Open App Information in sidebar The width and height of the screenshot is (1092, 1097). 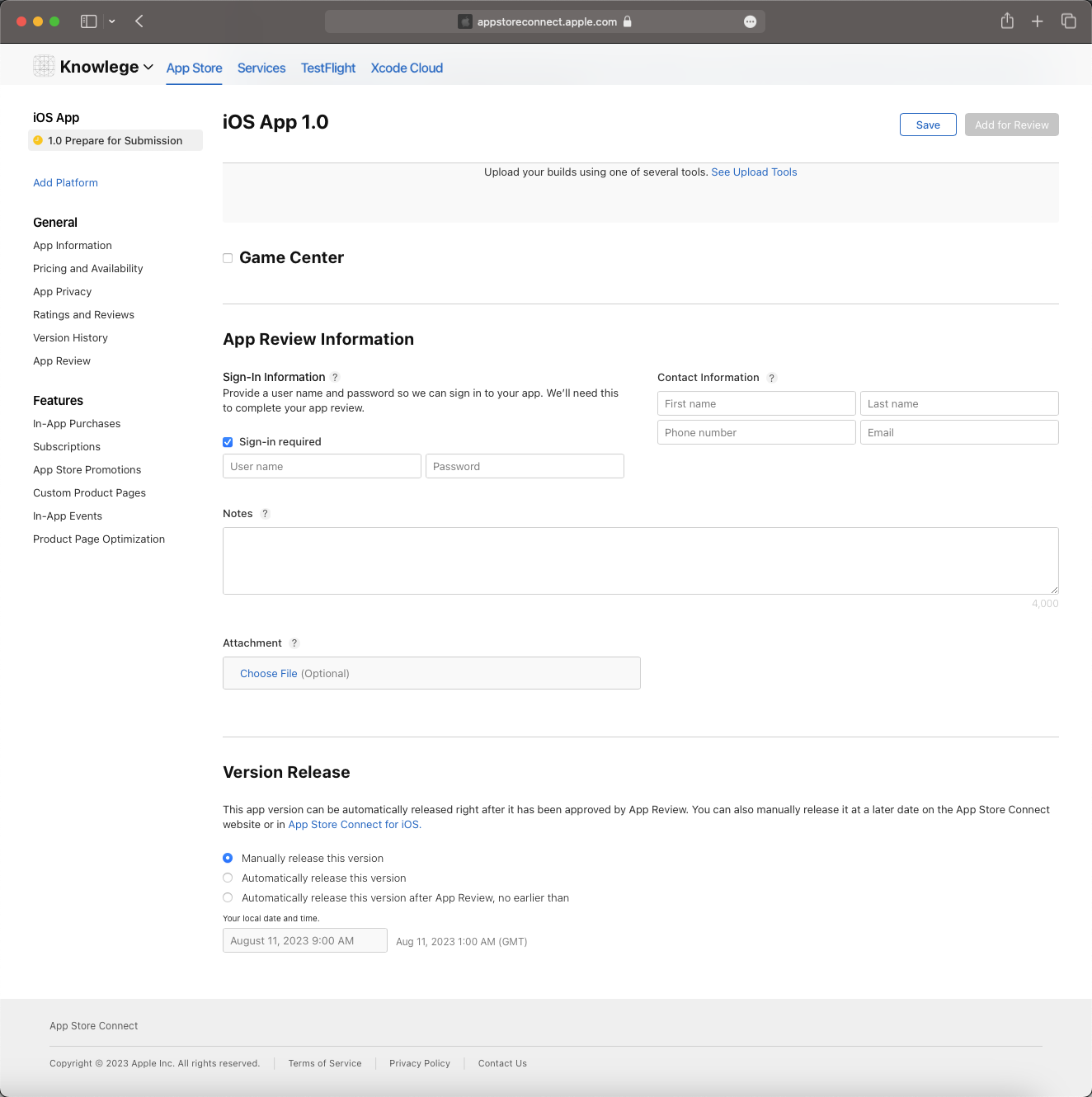click(x=73, y=245)
